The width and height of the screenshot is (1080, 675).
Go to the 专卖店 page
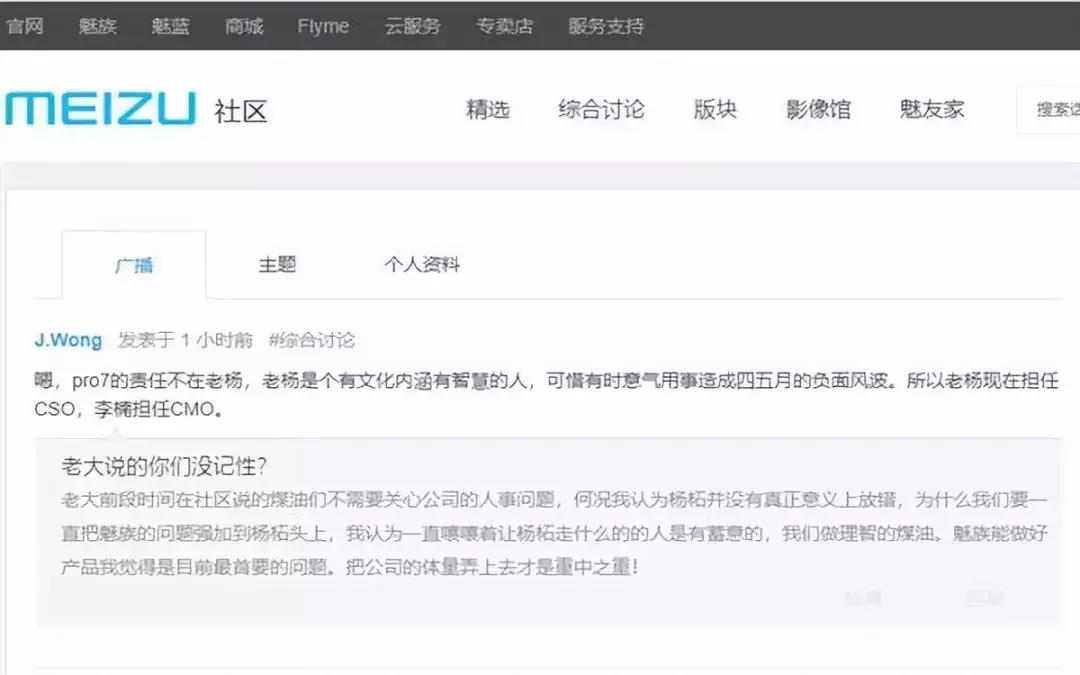[x=505, y=26]
